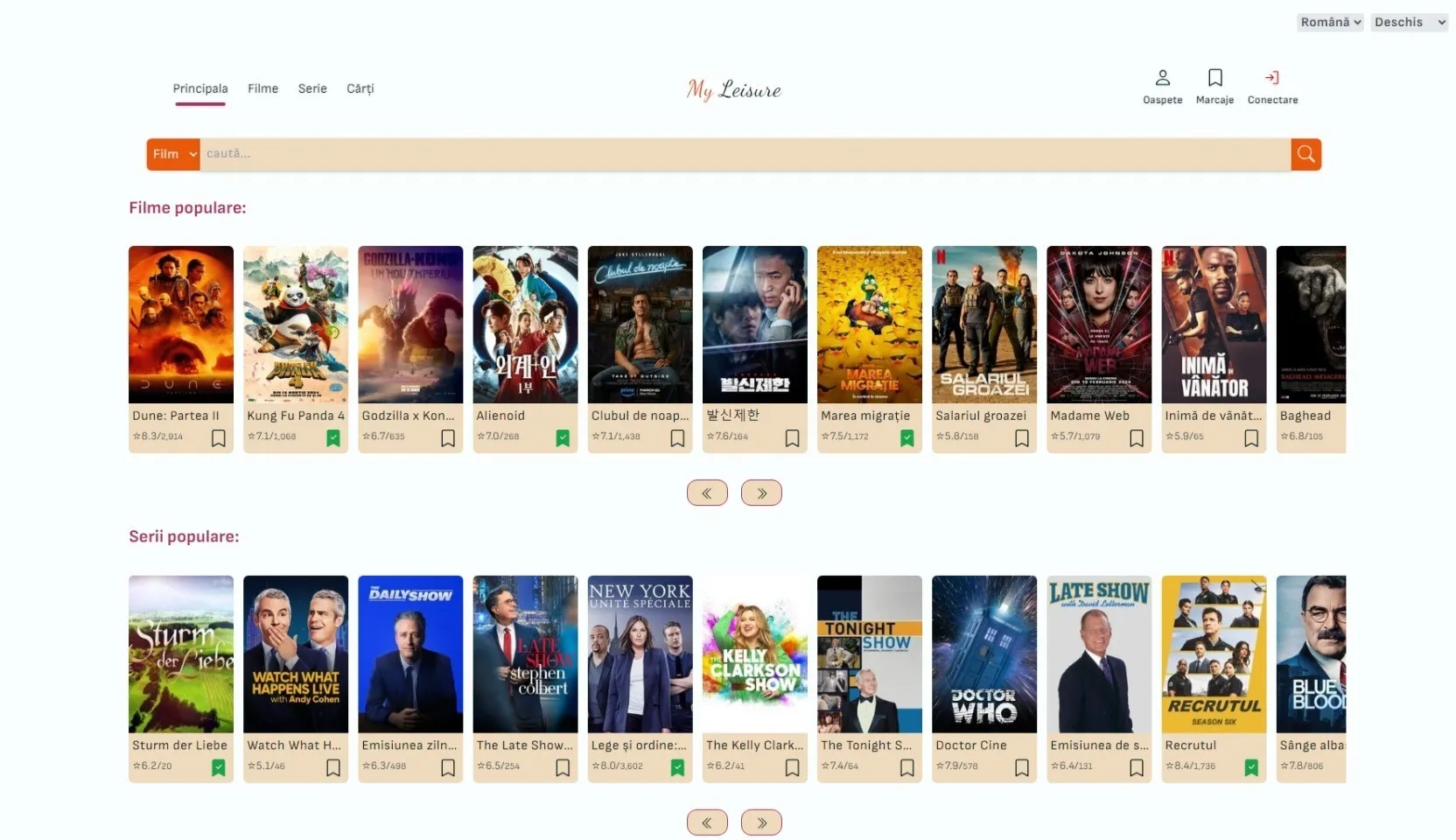Open the Film search type dropdown
1456x840 pixels.
click(173, 154)
